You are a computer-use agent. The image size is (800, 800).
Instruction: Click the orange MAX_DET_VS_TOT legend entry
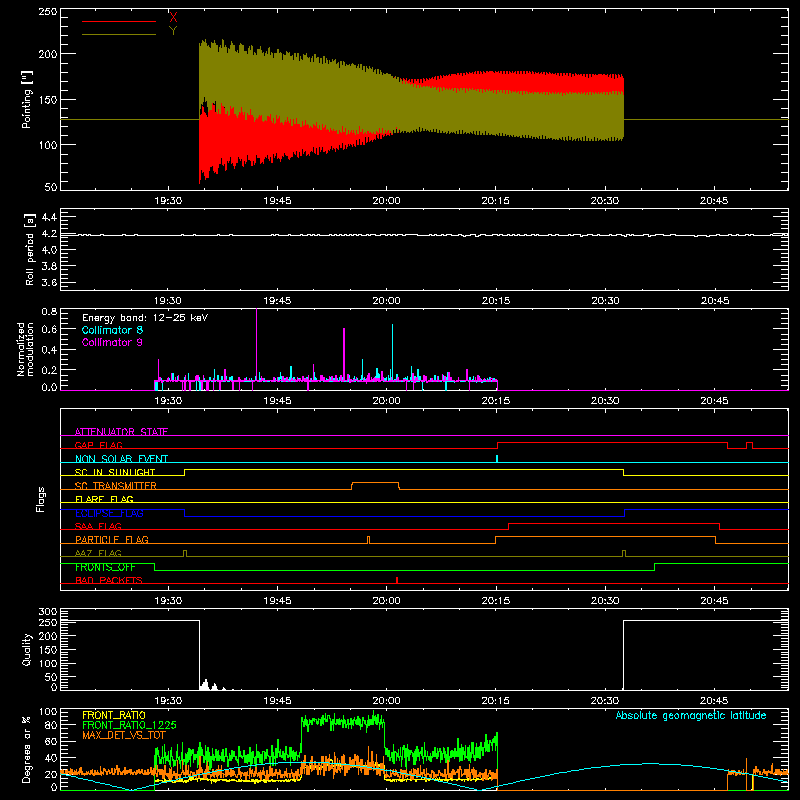click(124, 735)
